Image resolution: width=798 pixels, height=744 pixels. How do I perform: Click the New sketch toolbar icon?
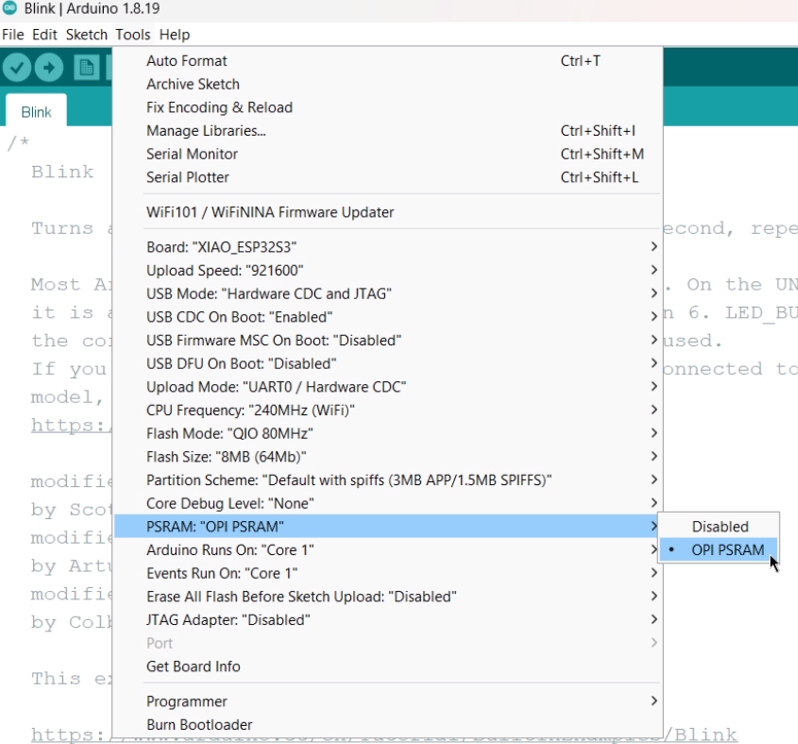(87, 68)
